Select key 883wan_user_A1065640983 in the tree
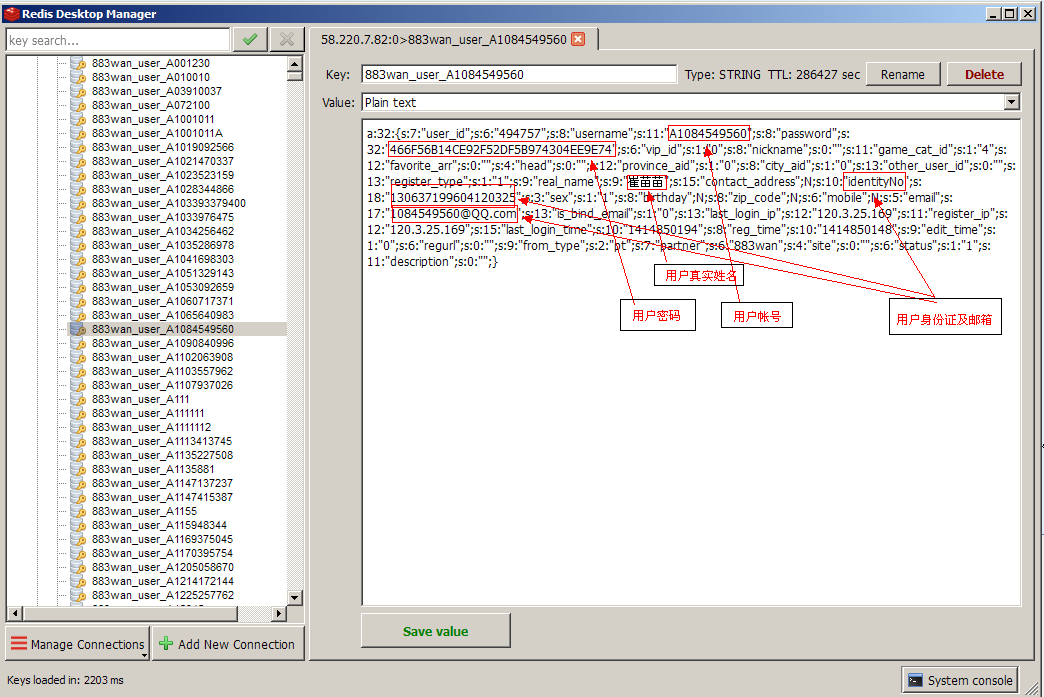 (x=162, y=315)
